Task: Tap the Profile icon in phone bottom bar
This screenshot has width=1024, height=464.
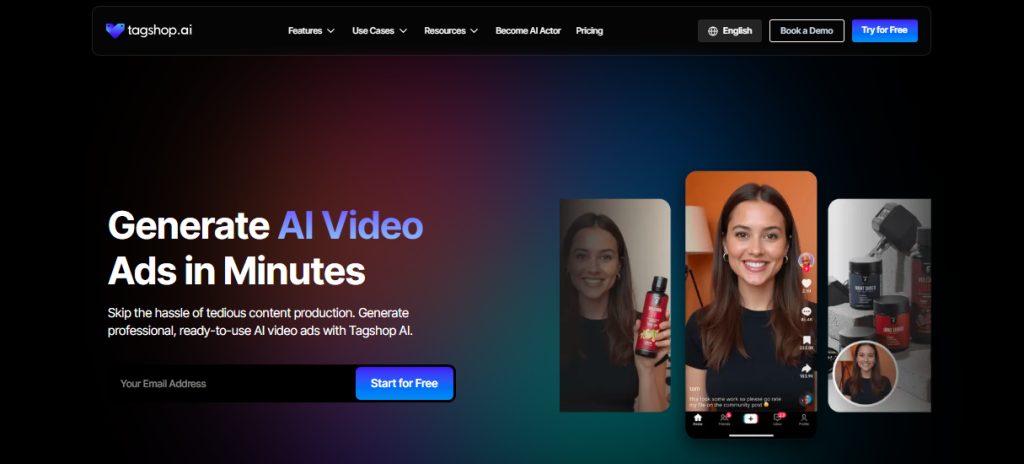Action: [804, 419]
